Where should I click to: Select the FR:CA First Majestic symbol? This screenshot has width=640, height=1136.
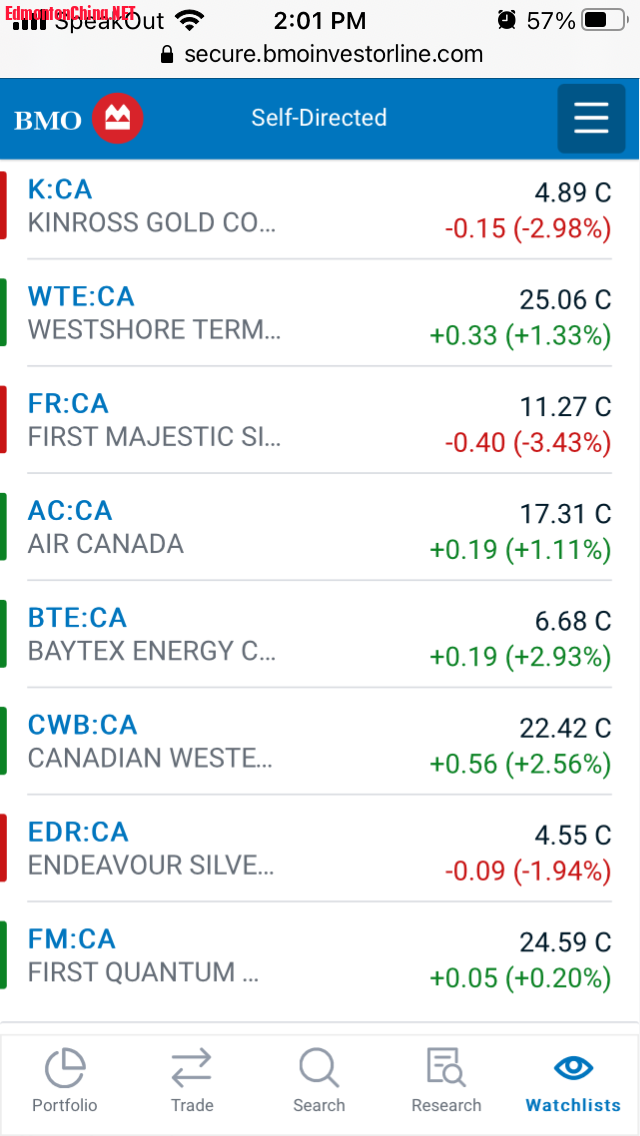68,403
